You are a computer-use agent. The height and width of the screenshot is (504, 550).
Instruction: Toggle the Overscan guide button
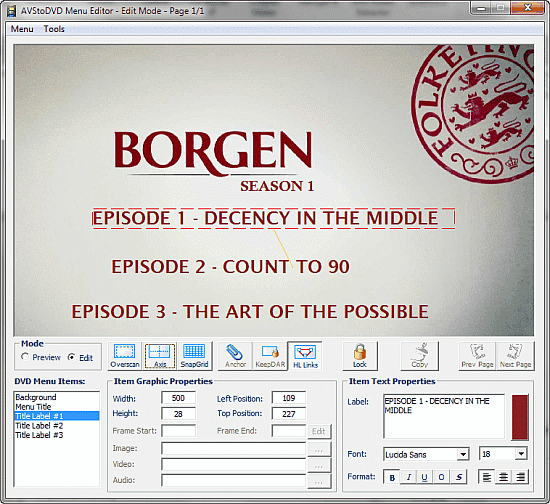(125, 356)
